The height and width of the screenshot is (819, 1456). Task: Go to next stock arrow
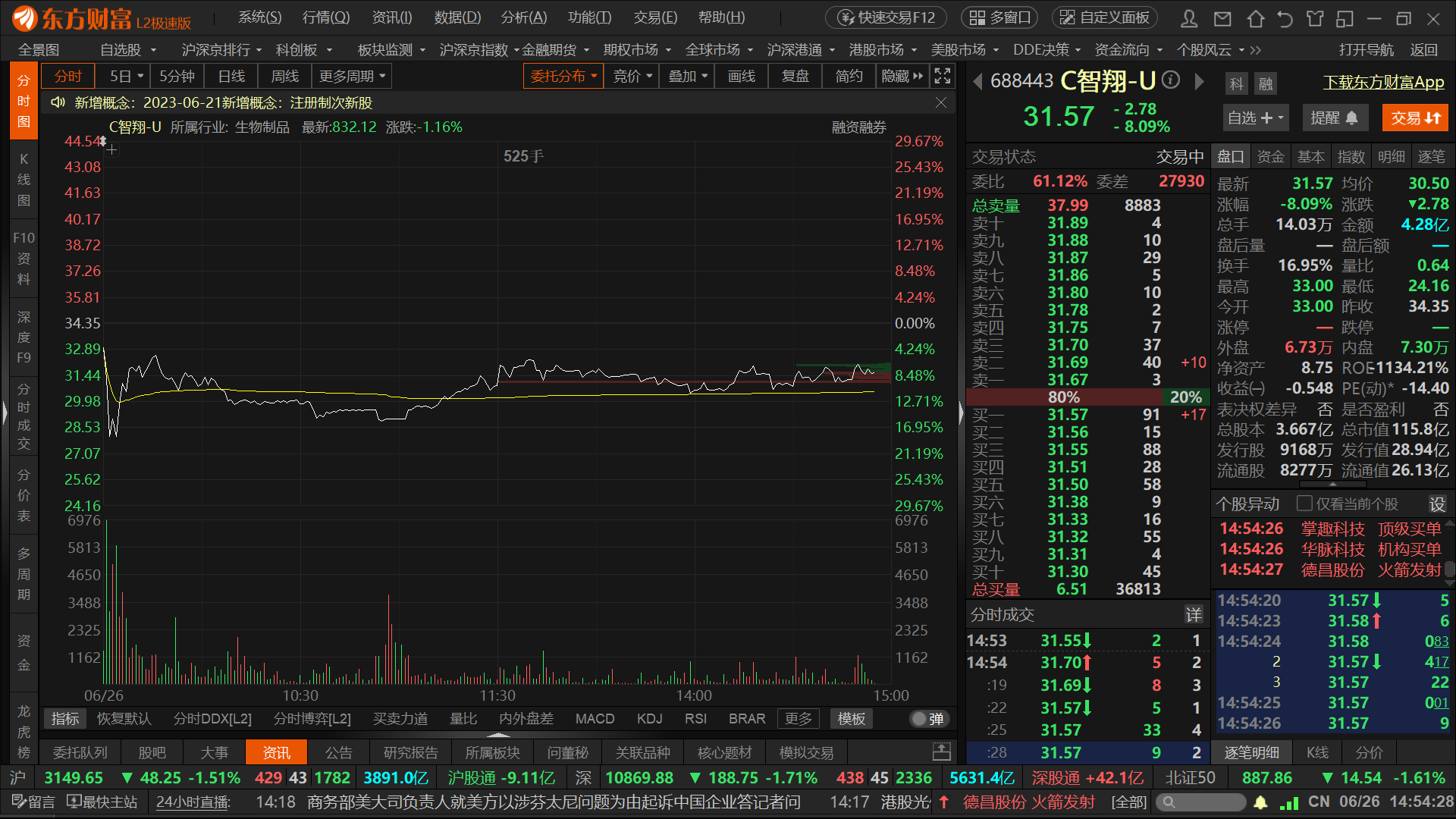click(1199, 81)
